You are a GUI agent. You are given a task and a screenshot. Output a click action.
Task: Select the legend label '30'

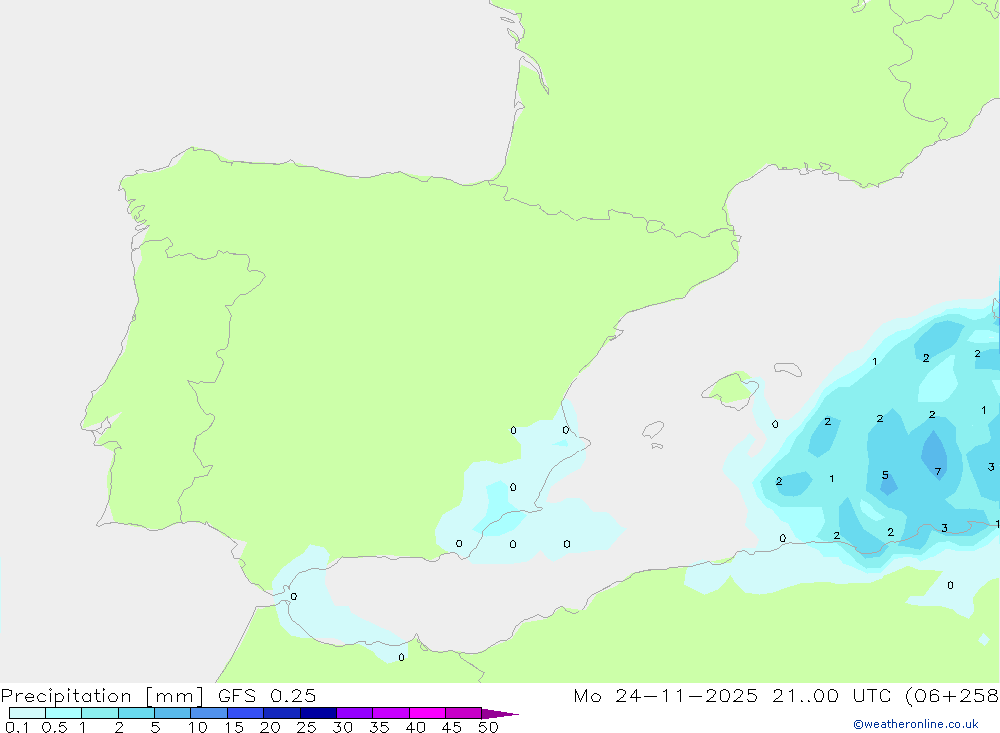pos(343,727)
